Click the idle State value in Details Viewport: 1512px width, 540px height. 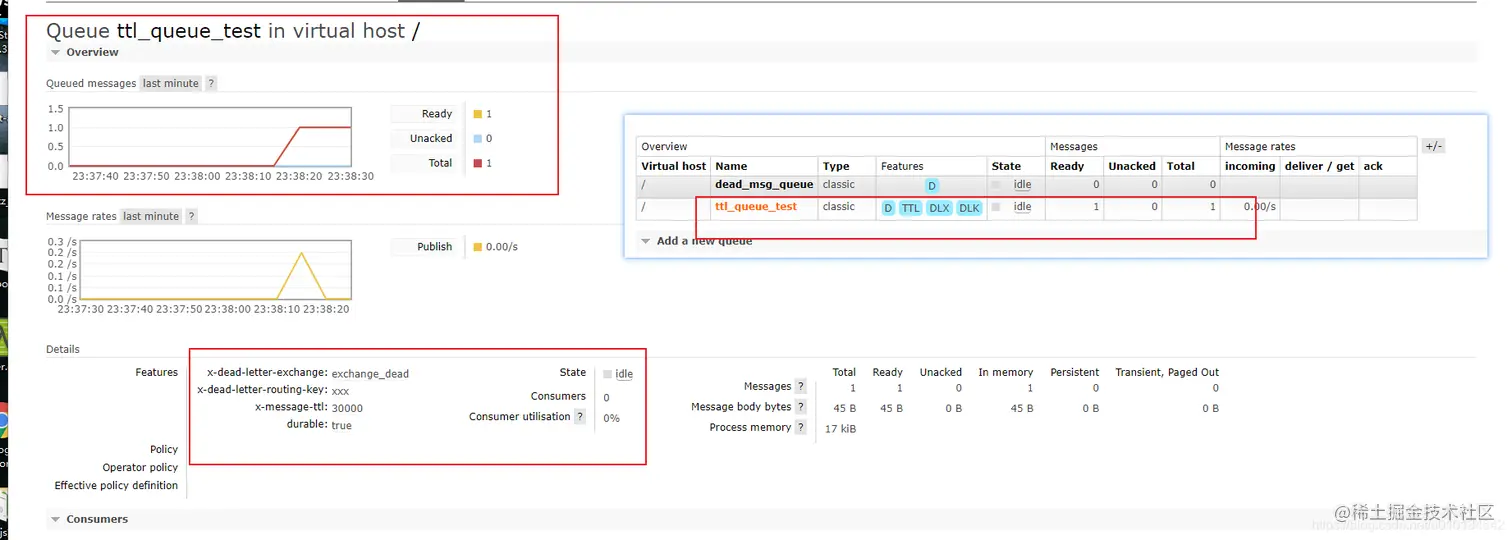(x=624, y=374)
